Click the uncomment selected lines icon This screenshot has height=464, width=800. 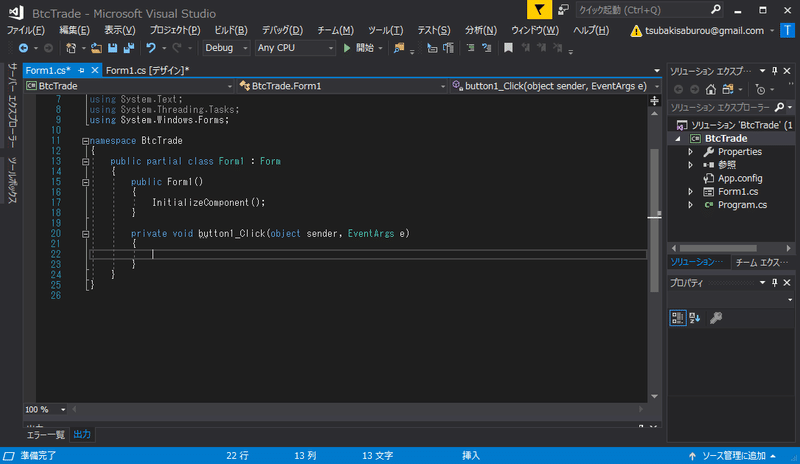click(487, 48)
